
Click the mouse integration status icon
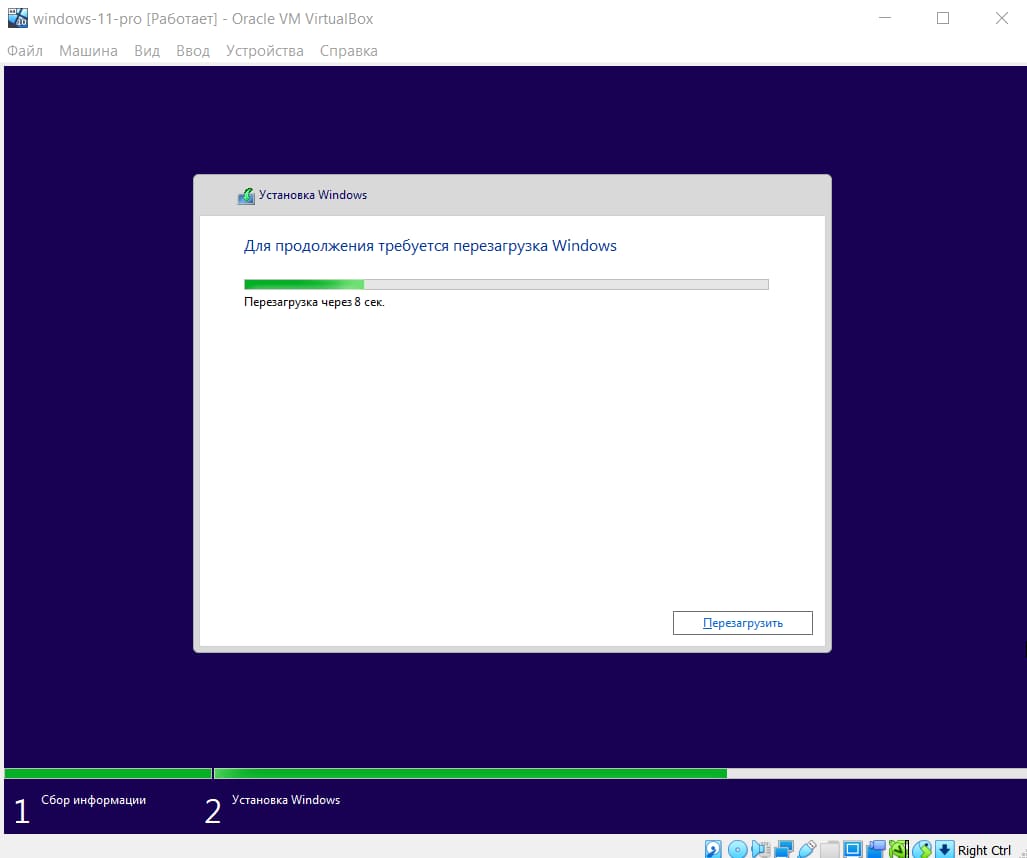tap(922, 849)
